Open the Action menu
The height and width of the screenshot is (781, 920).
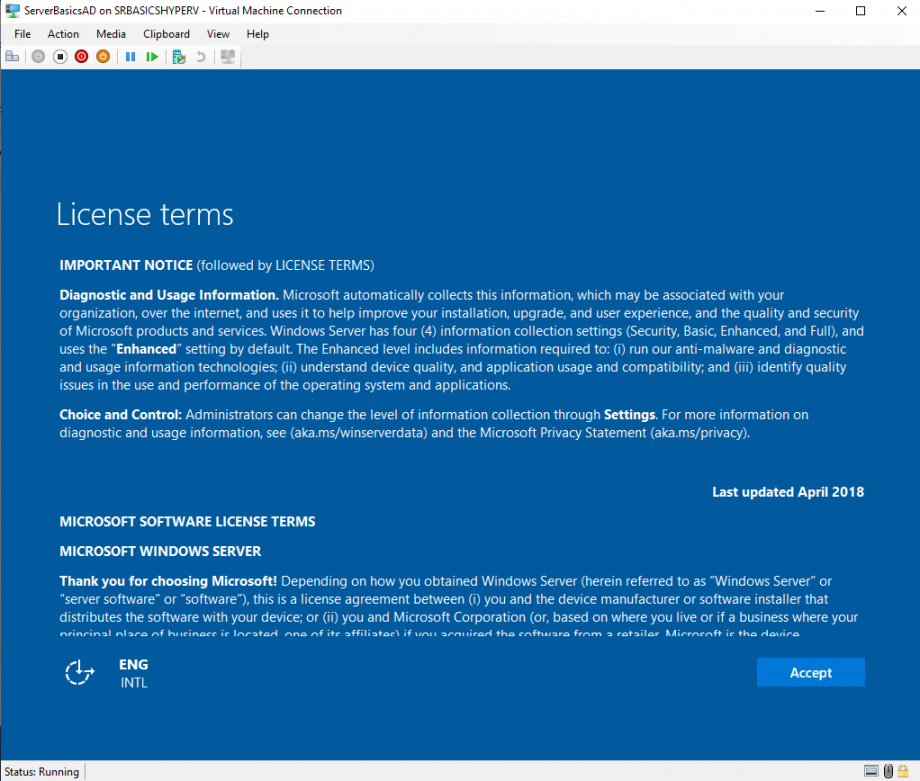pos(63,34)
